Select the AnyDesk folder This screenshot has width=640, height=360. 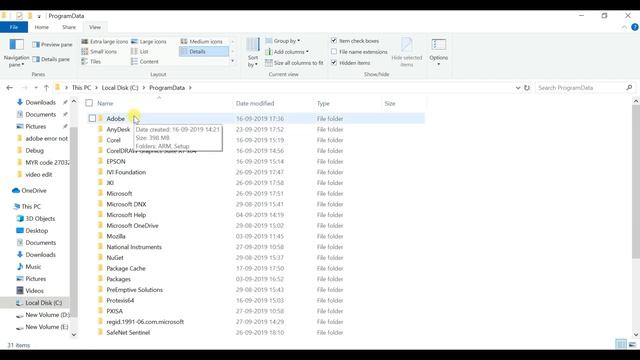coord(118,129)
